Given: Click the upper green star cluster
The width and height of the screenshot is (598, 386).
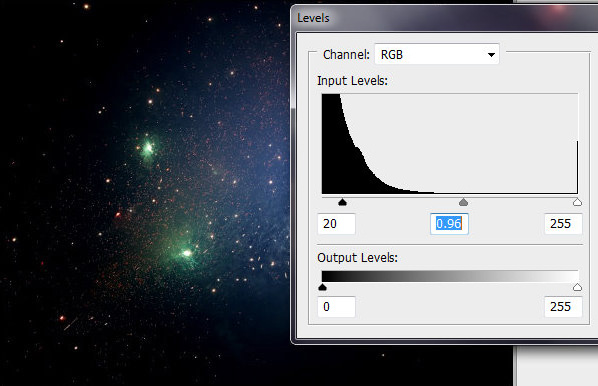Looking at the screenshot, I should click(x=148, y=148).
